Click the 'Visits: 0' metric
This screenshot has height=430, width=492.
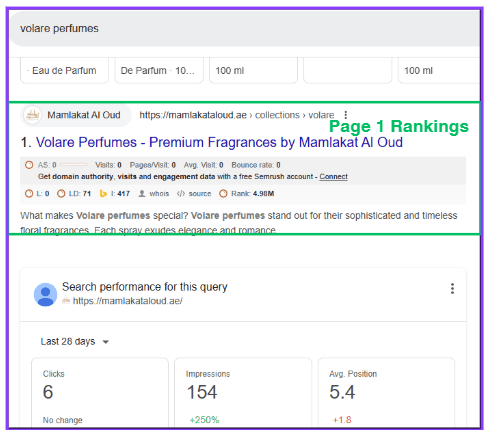(108, 165)
